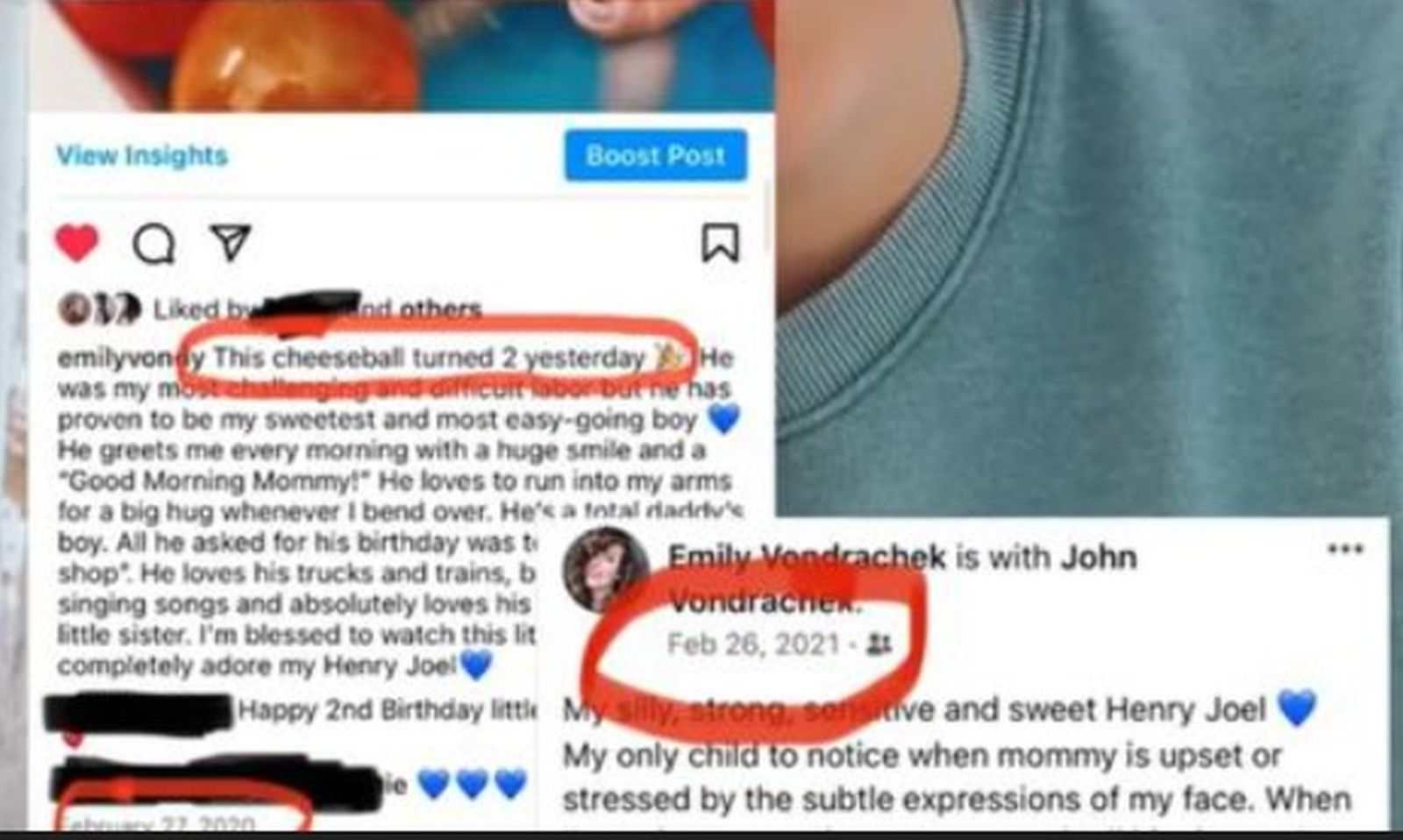Open John Vondrachek tagged profile
This screenshot has width=1403, height=840.
pyautogui.click(x=903, y=579)
